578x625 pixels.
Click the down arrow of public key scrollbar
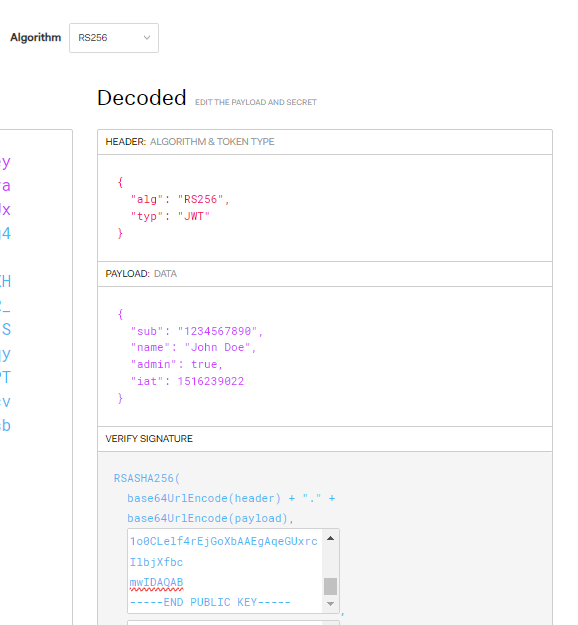pyautogui.click(x=330, y=604)
